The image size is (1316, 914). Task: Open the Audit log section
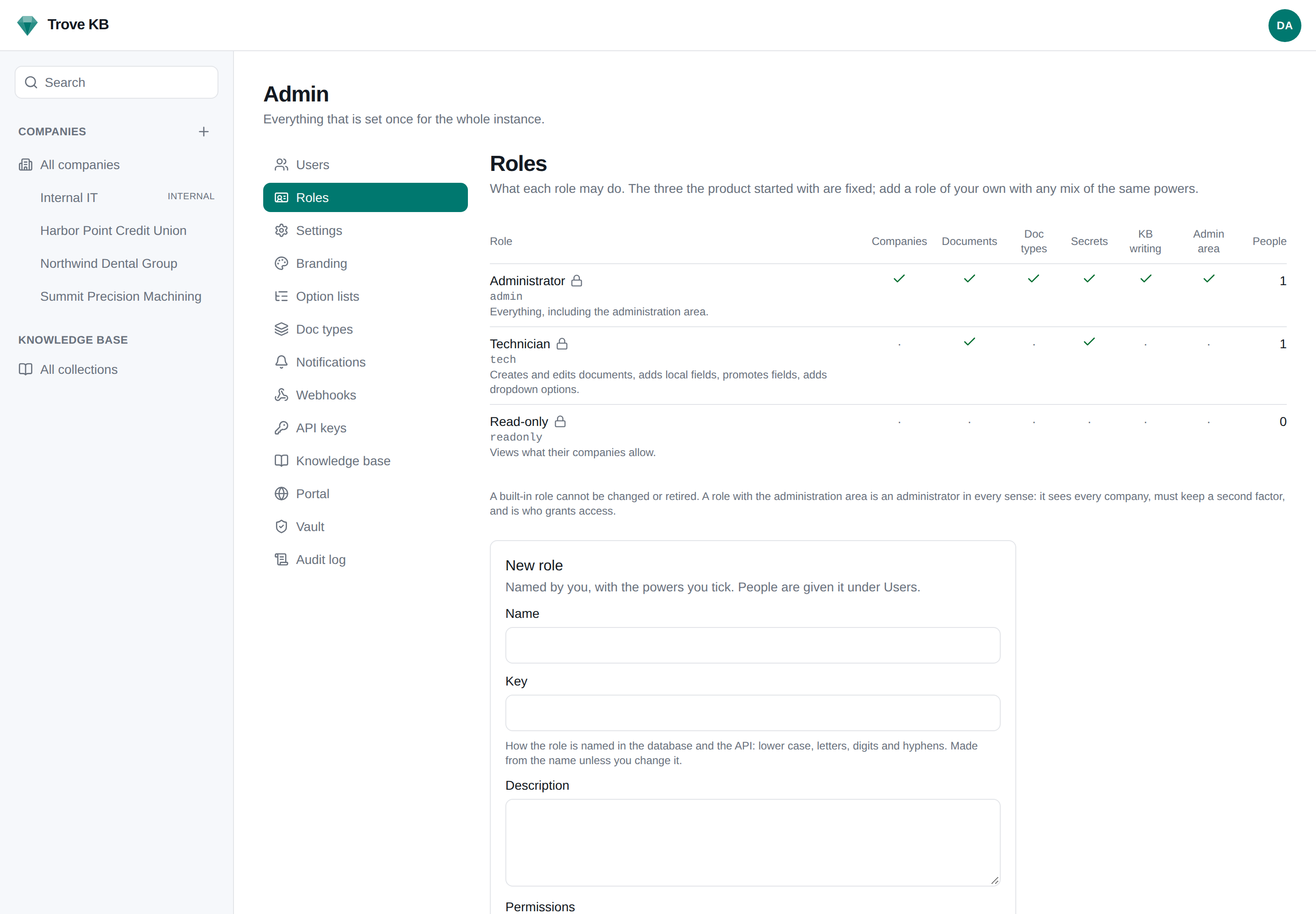(366, 559)
